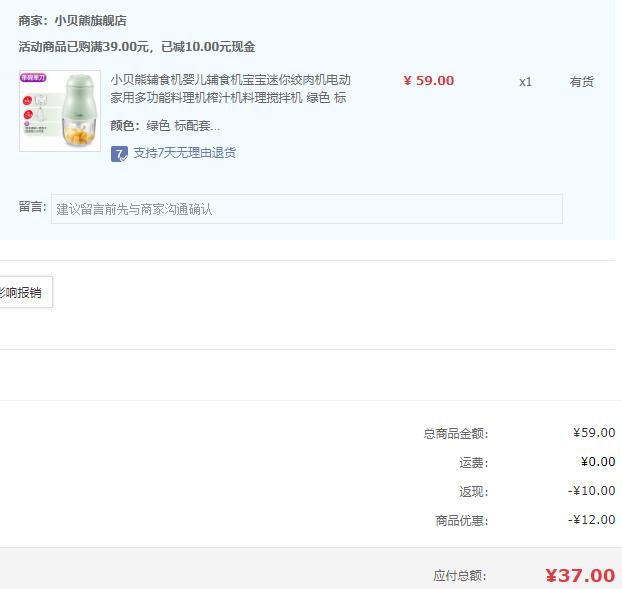Click the 商品优惠 -¥12.00 discount amount
This screenshot has width=622, height=589.
point(591,520)
